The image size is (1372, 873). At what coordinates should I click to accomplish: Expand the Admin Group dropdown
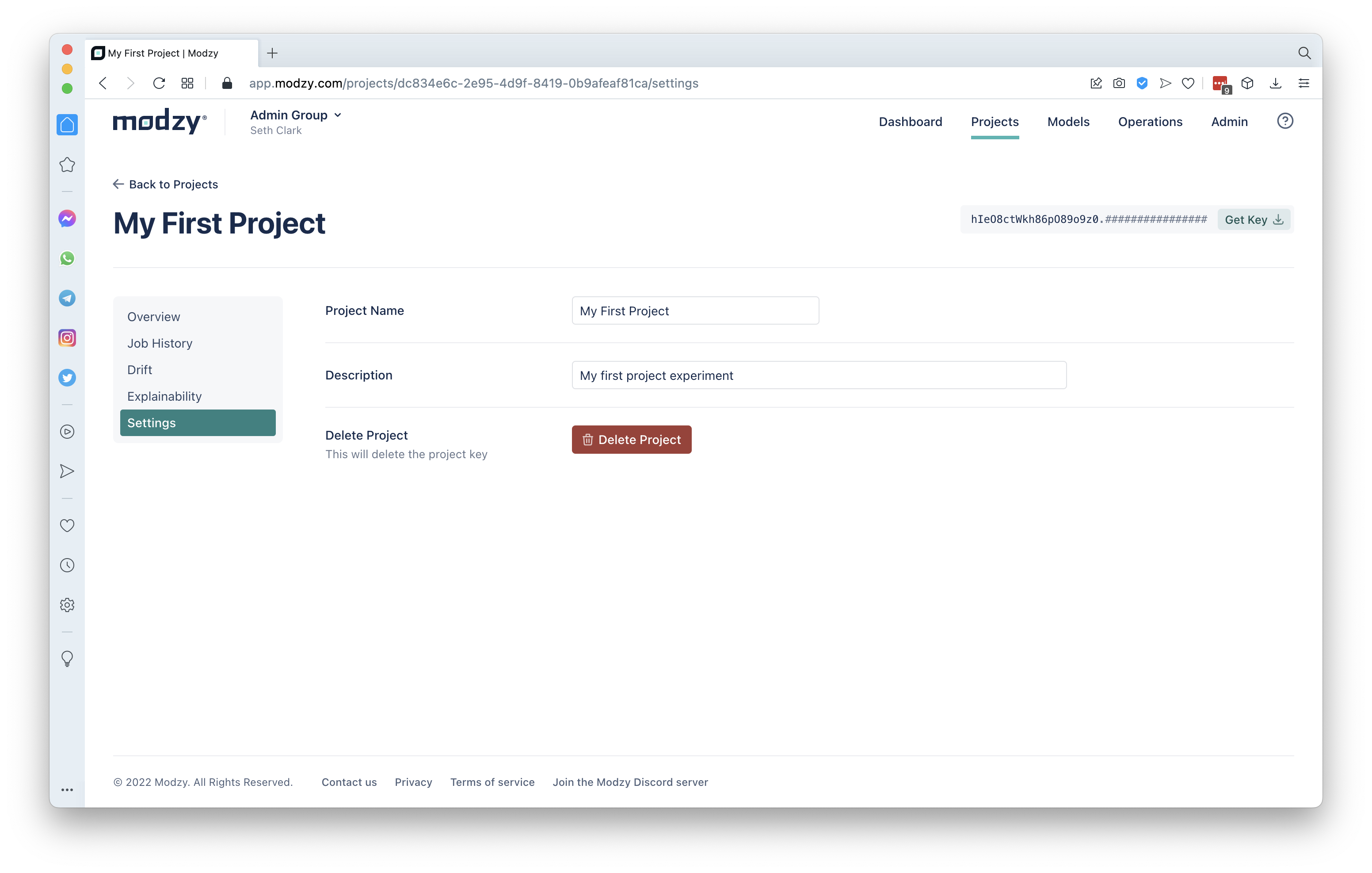[x=296, y=115]
